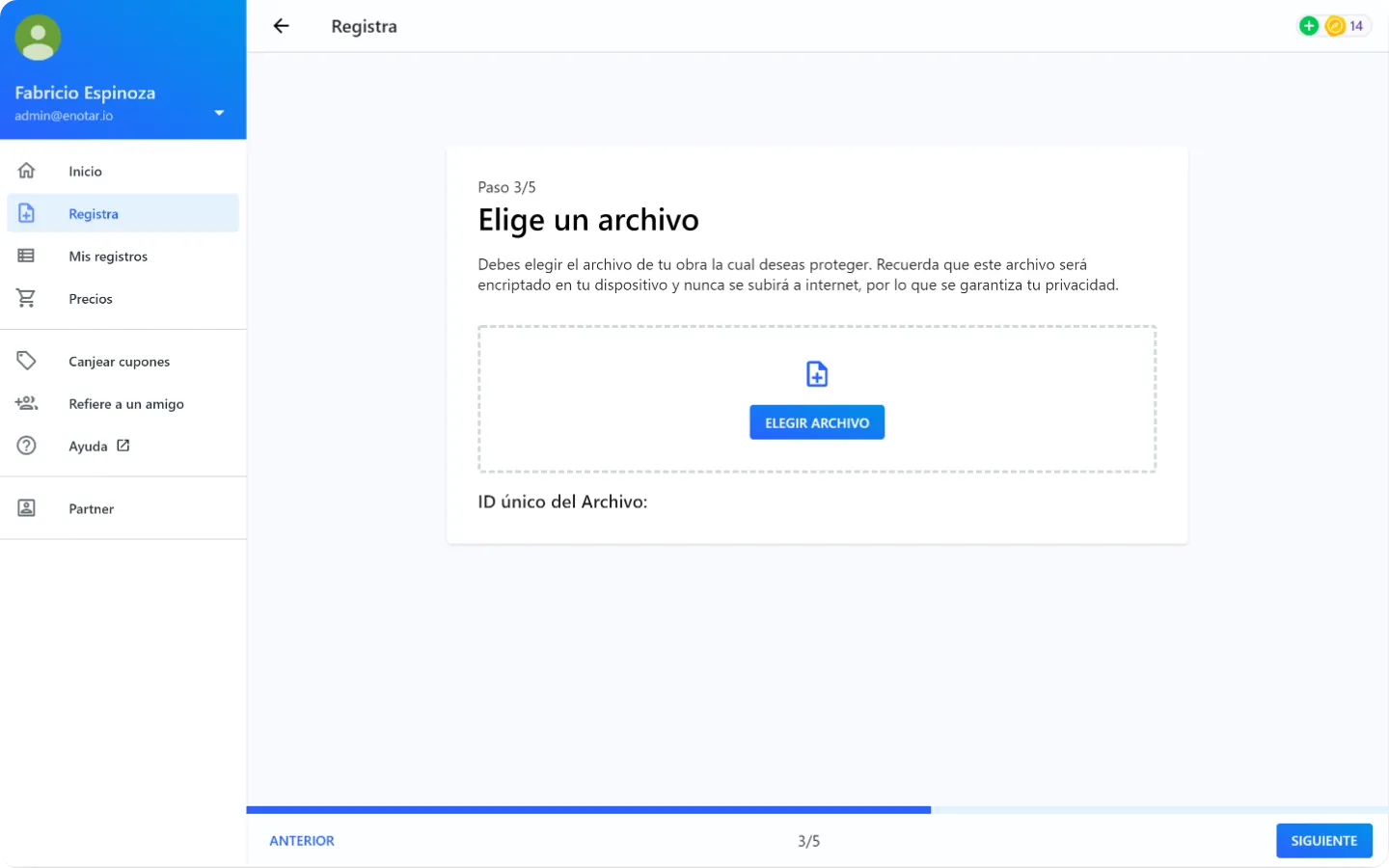This screenshot has height=868, width=1389.
Task: Click the step progress bar showing 3/5
Action: pyautogui.click(x=809, y=809)
